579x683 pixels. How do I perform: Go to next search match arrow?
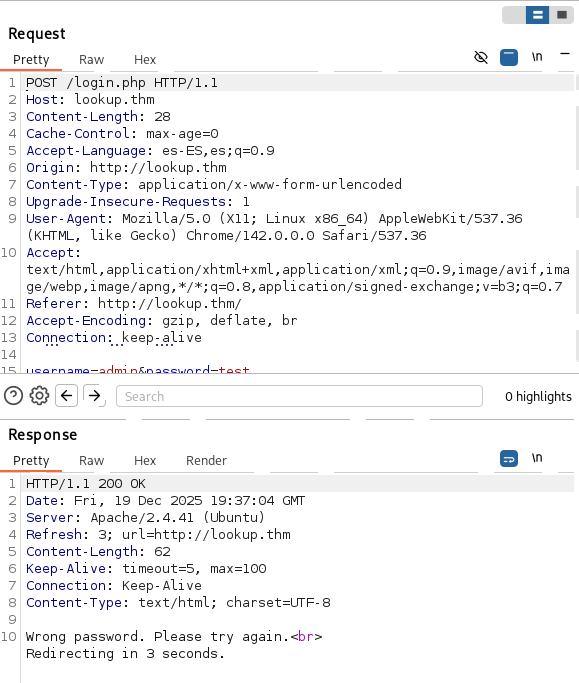94,396
